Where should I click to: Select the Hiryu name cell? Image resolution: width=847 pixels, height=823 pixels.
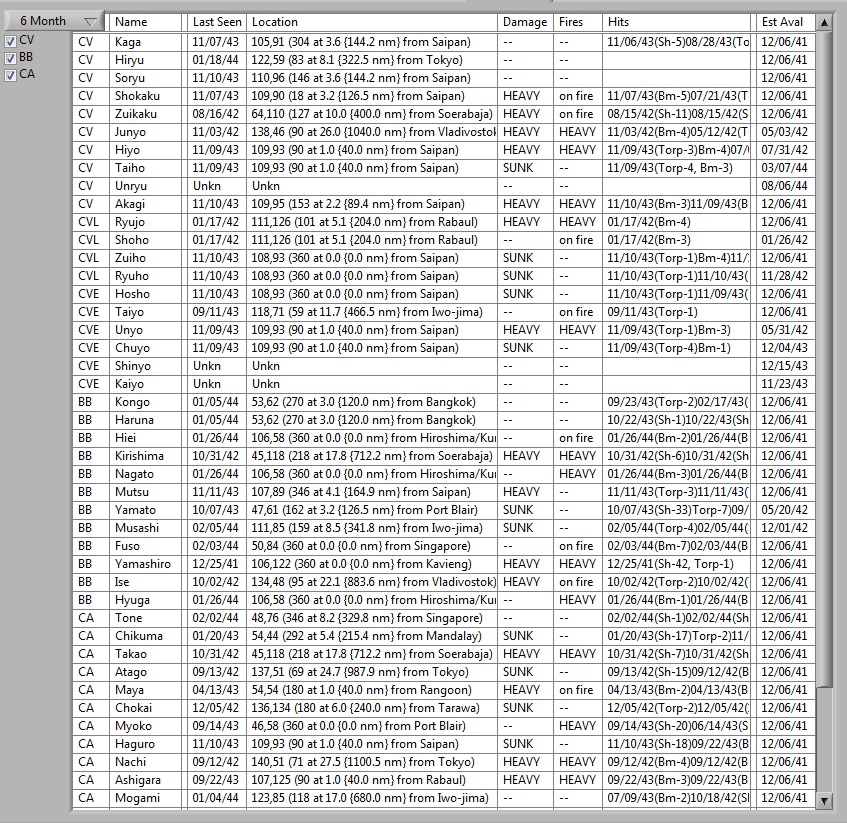click(x=146, y=60)
